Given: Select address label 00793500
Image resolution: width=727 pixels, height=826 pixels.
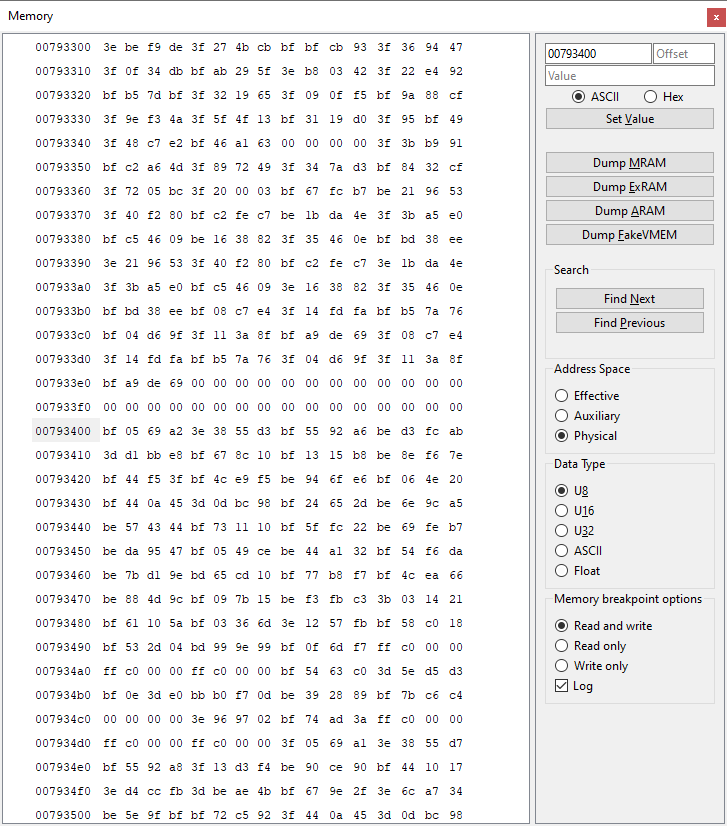Looking at the screenshot, I should coord(63,815).
